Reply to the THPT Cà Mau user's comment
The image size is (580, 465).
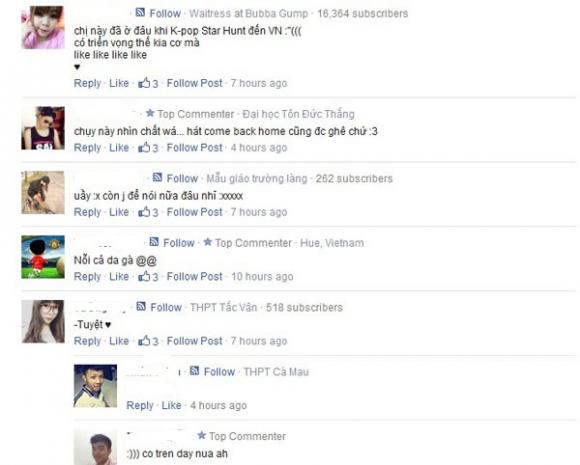(x=140, y=405)
